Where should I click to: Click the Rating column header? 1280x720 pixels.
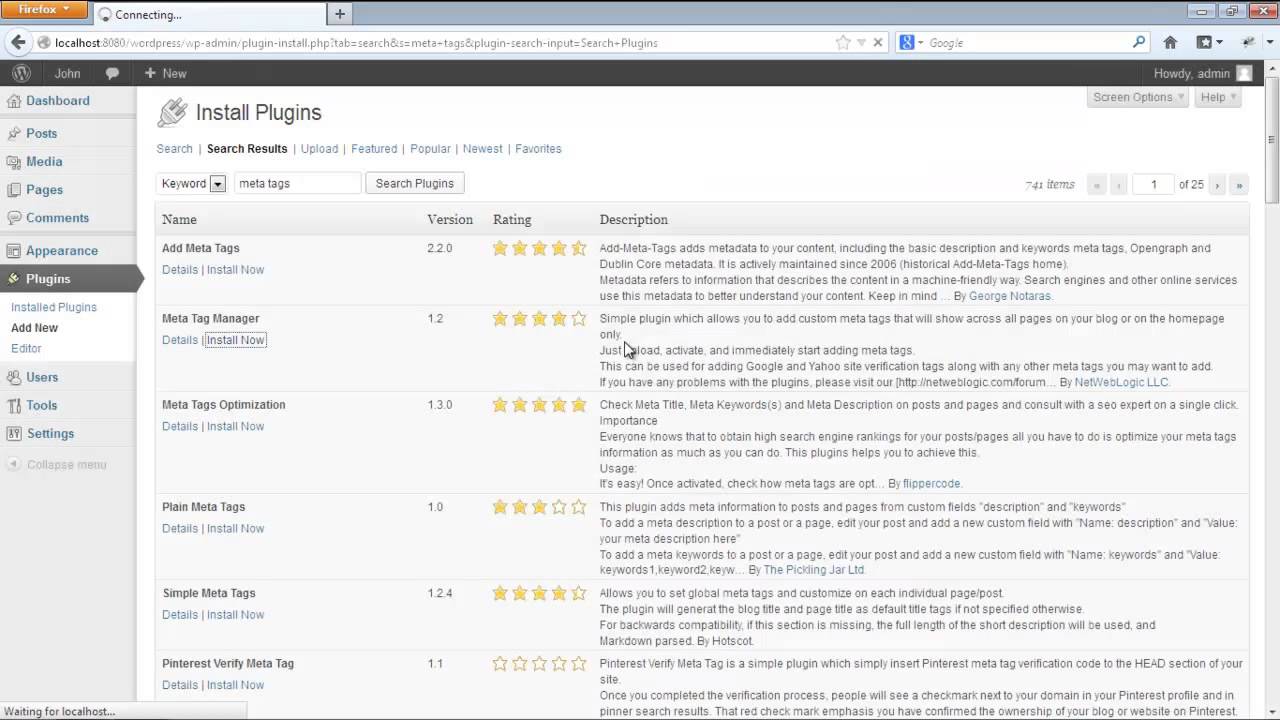(512, 220)
